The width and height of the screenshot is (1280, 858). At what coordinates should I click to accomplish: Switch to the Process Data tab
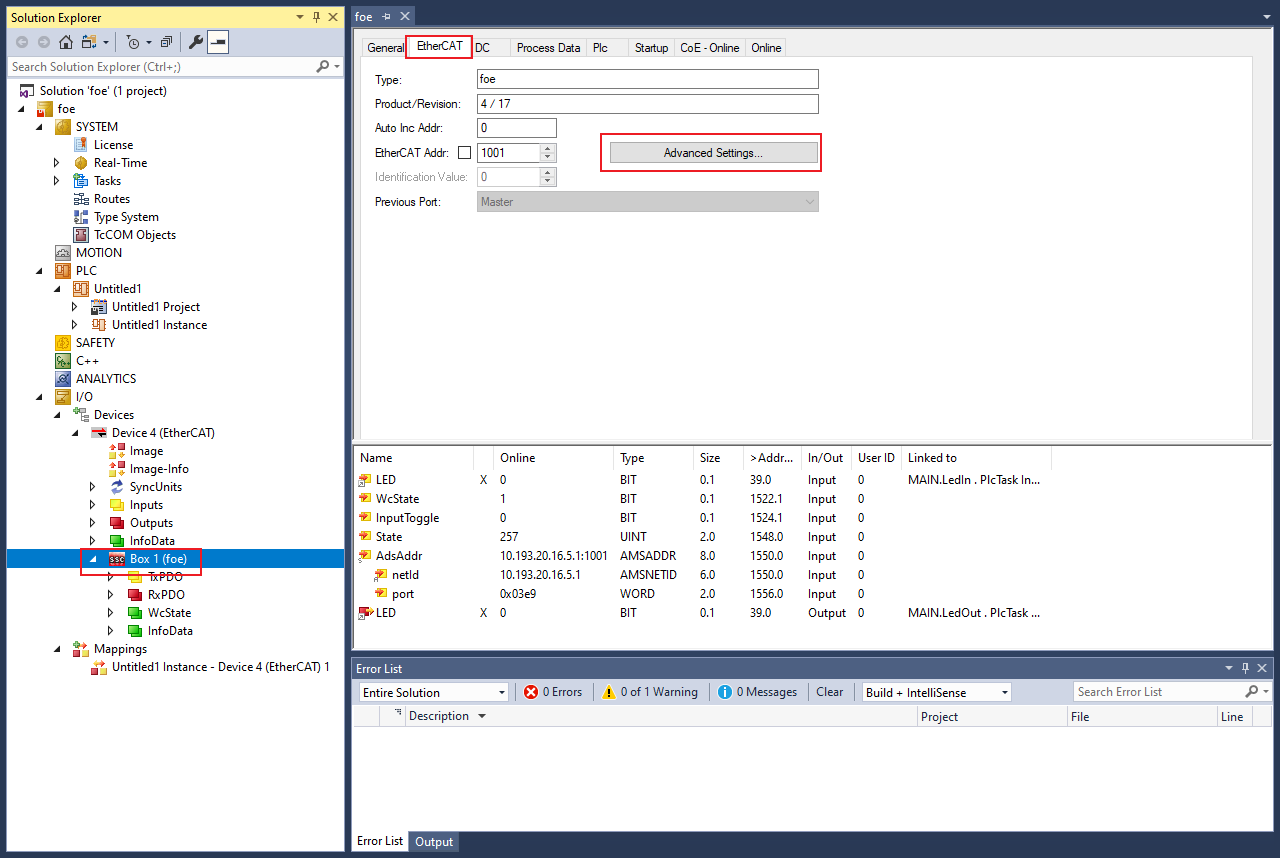[548, 48]
